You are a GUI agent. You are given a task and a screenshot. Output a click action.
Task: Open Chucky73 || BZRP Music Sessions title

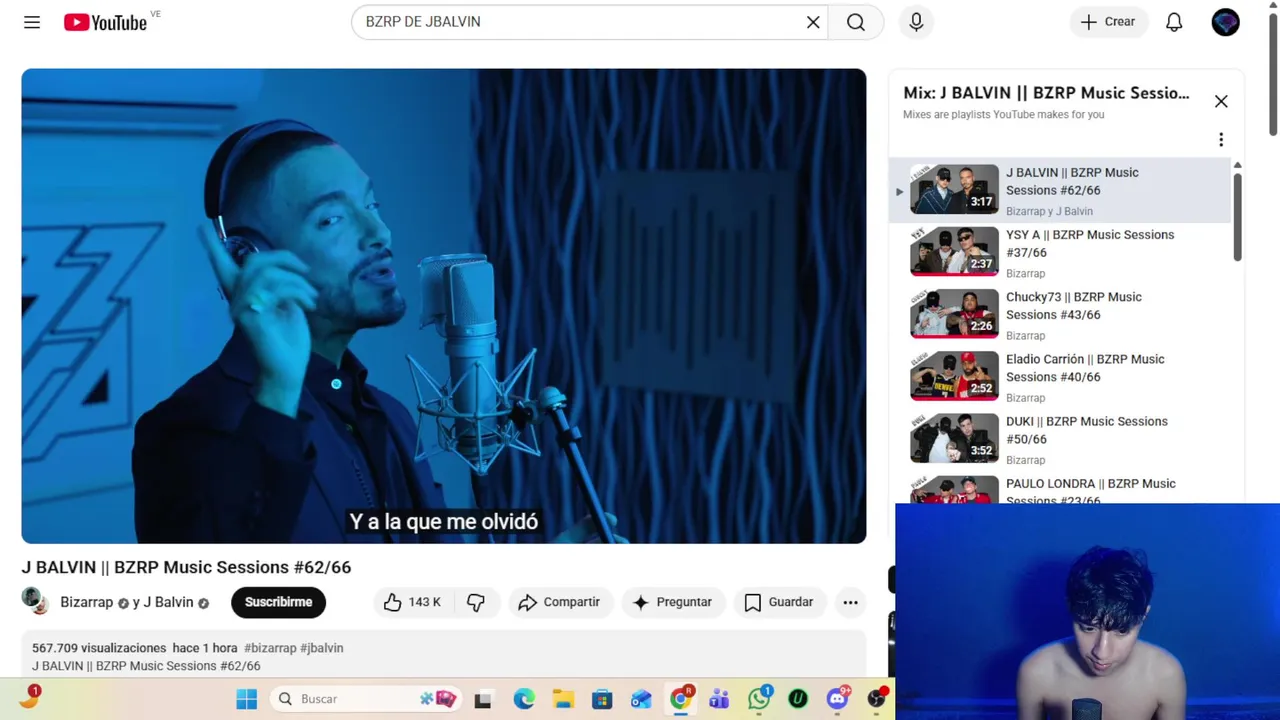coord(1074,306)
